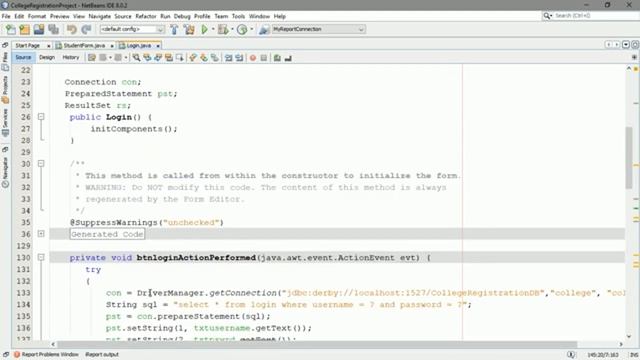
Task: Select the Login.java tab
Action: [x=139, y=46]
